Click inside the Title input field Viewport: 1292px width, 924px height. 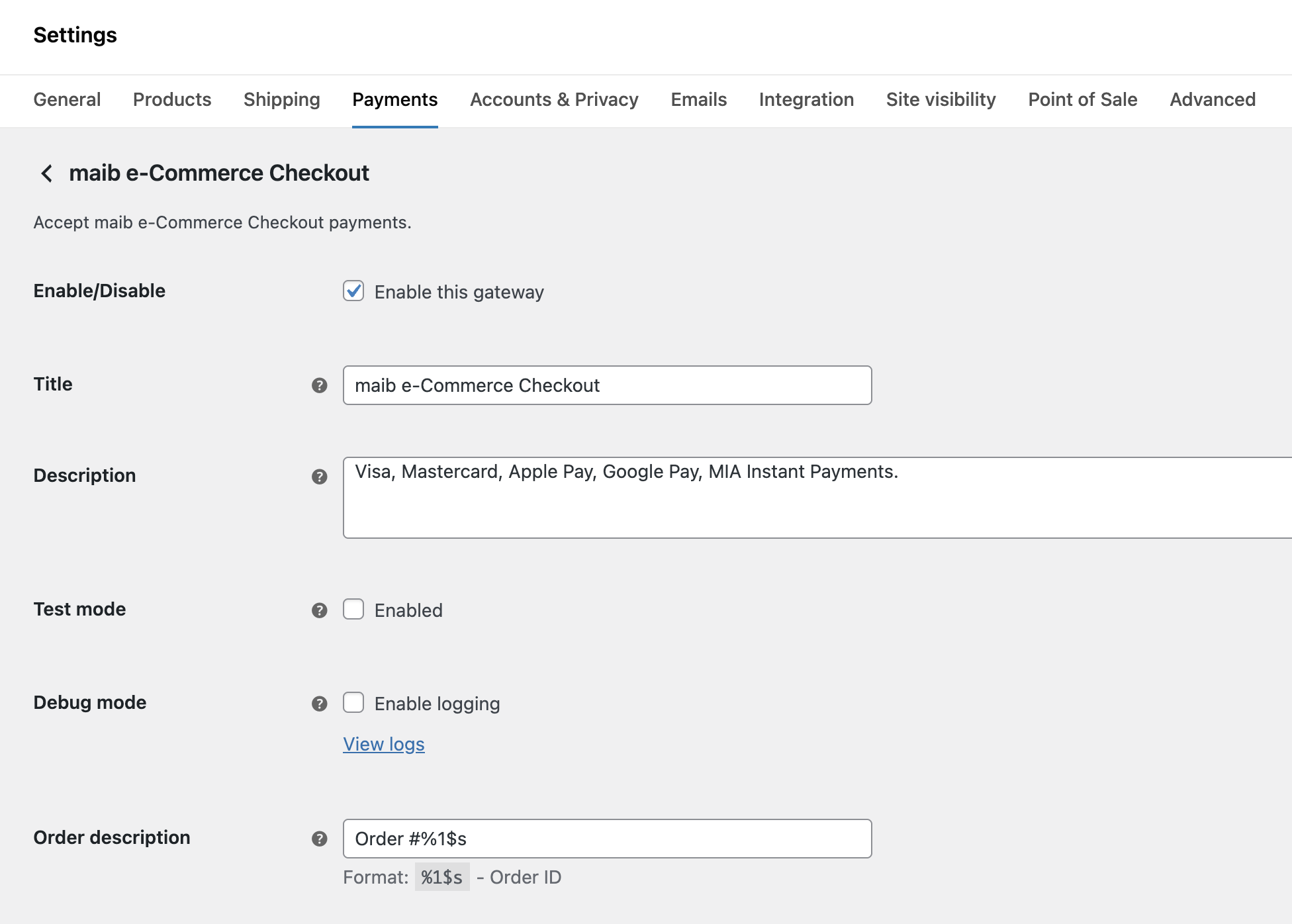(x=606, y=385)
